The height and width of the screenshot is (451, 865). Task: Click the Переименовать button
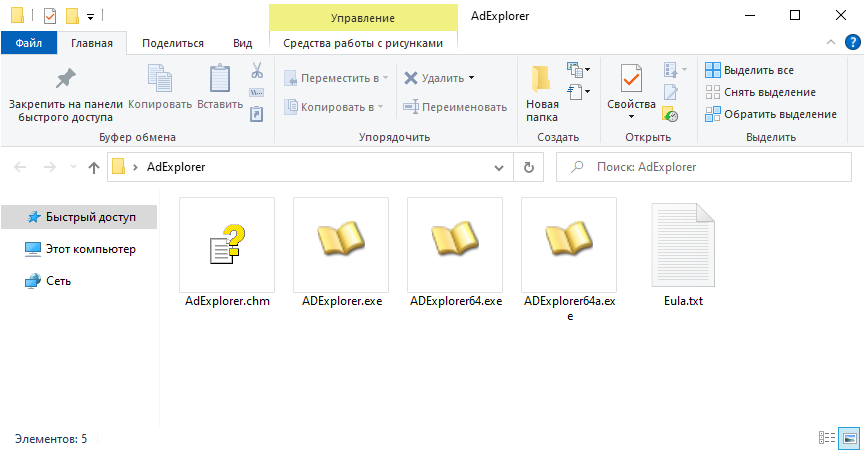(455, 107)
